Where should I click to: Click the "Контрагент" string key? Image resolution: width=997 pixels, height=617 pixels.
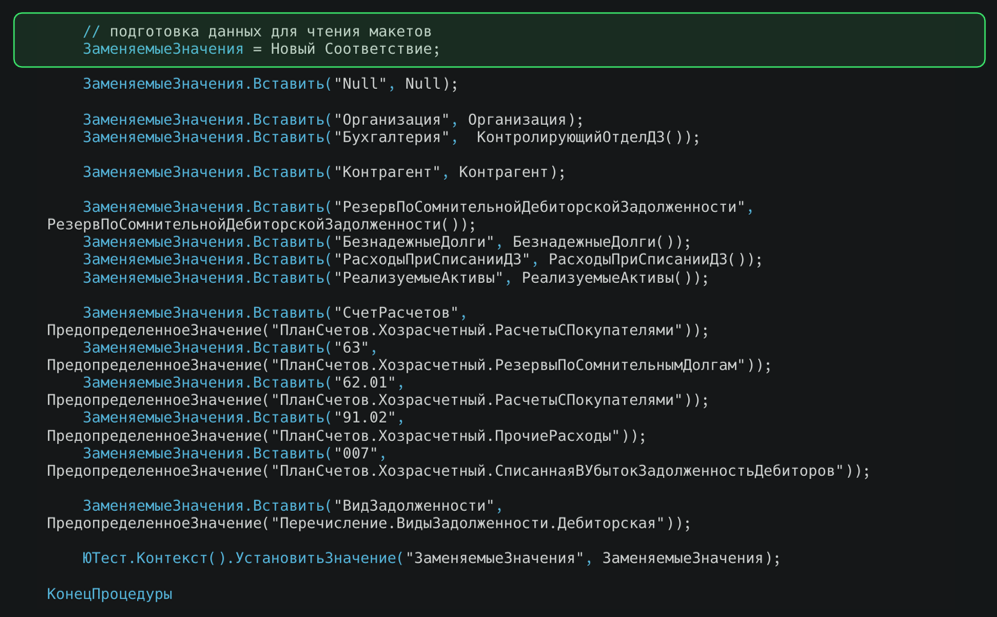(387, 172)
